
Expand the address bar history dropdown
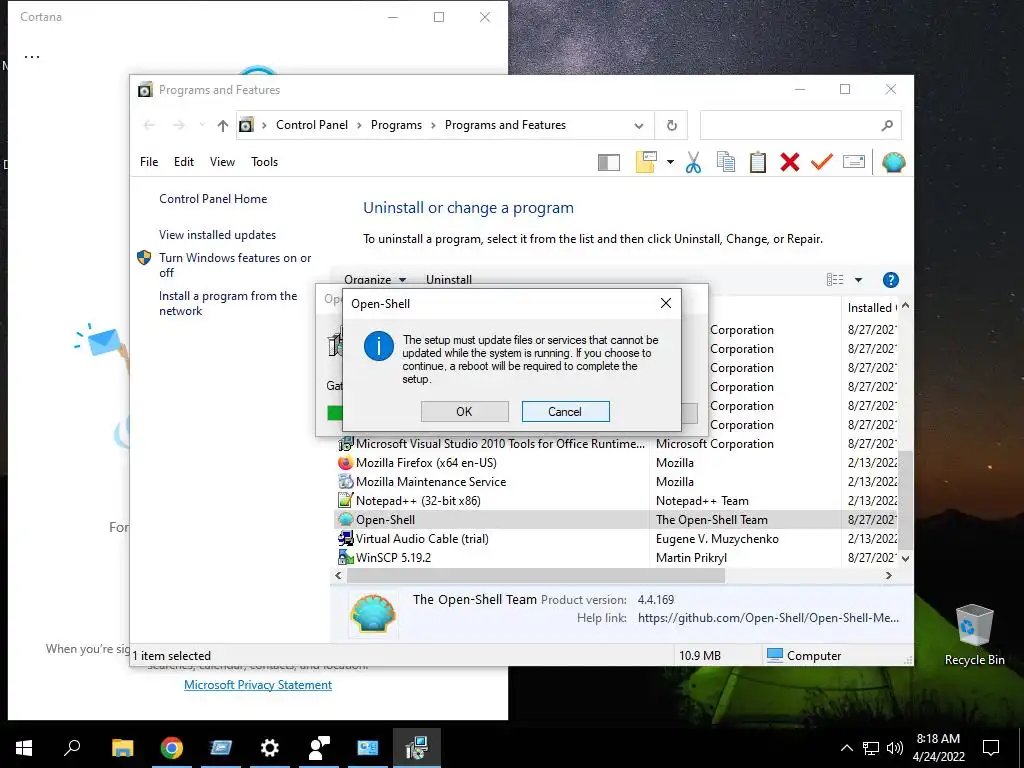click(639, 125)
